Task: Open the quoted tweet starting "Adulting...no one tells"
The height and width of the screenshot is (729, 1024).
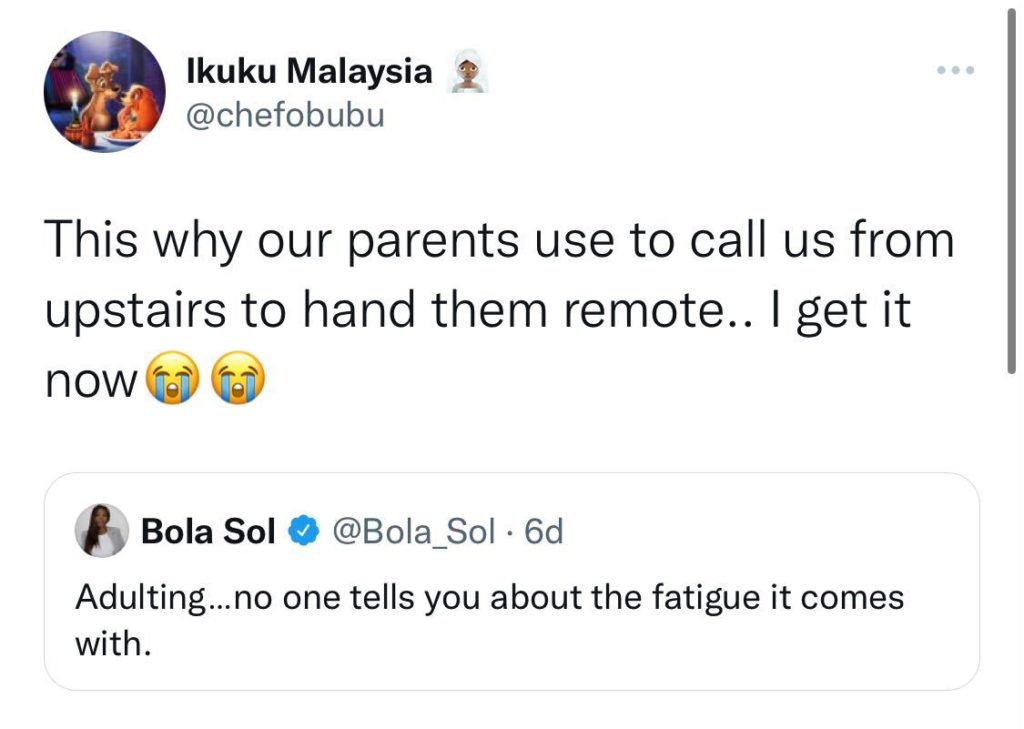Action: click(x=489, y=599)
